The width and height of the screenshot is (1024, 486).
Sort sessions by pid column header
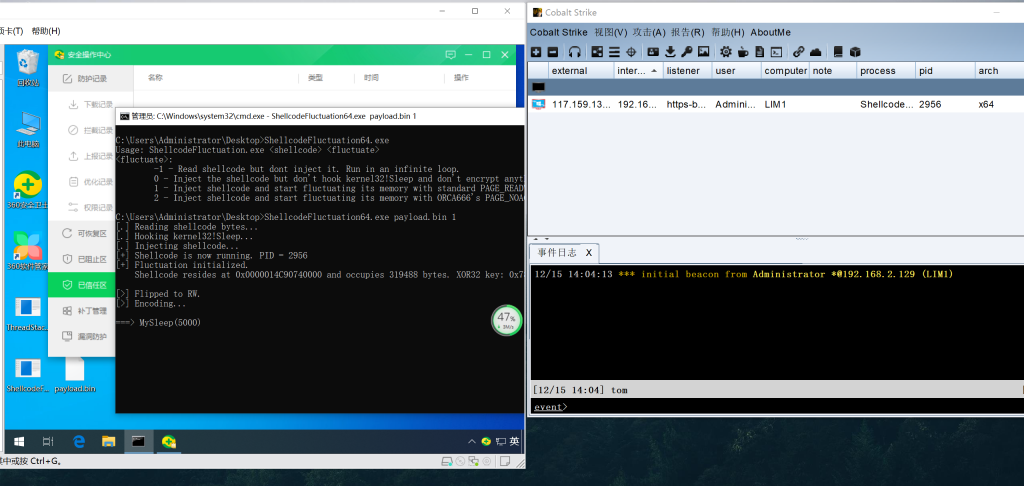[x=944, y=71]
